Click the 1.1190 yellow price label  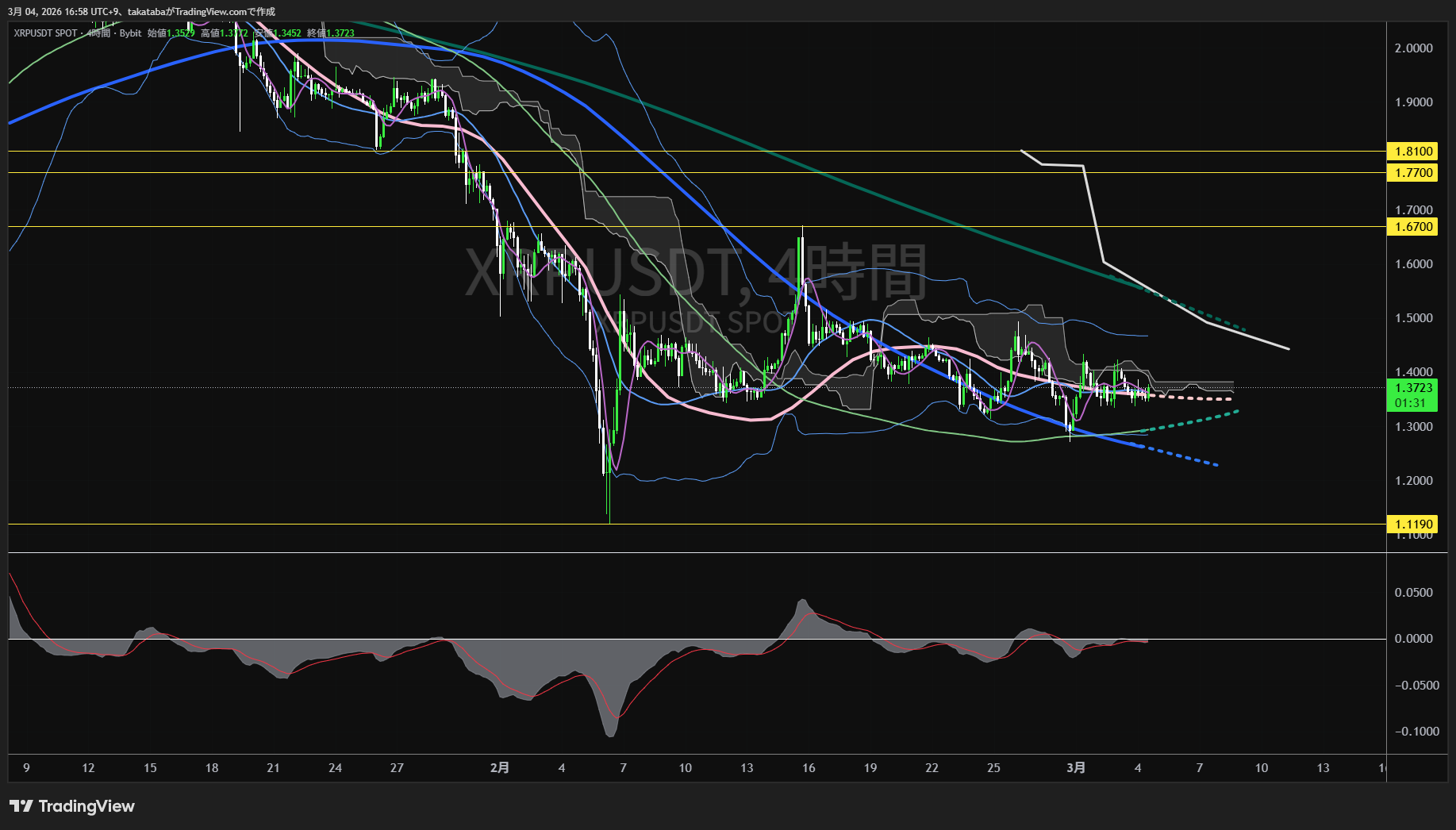coord(1412,525)
